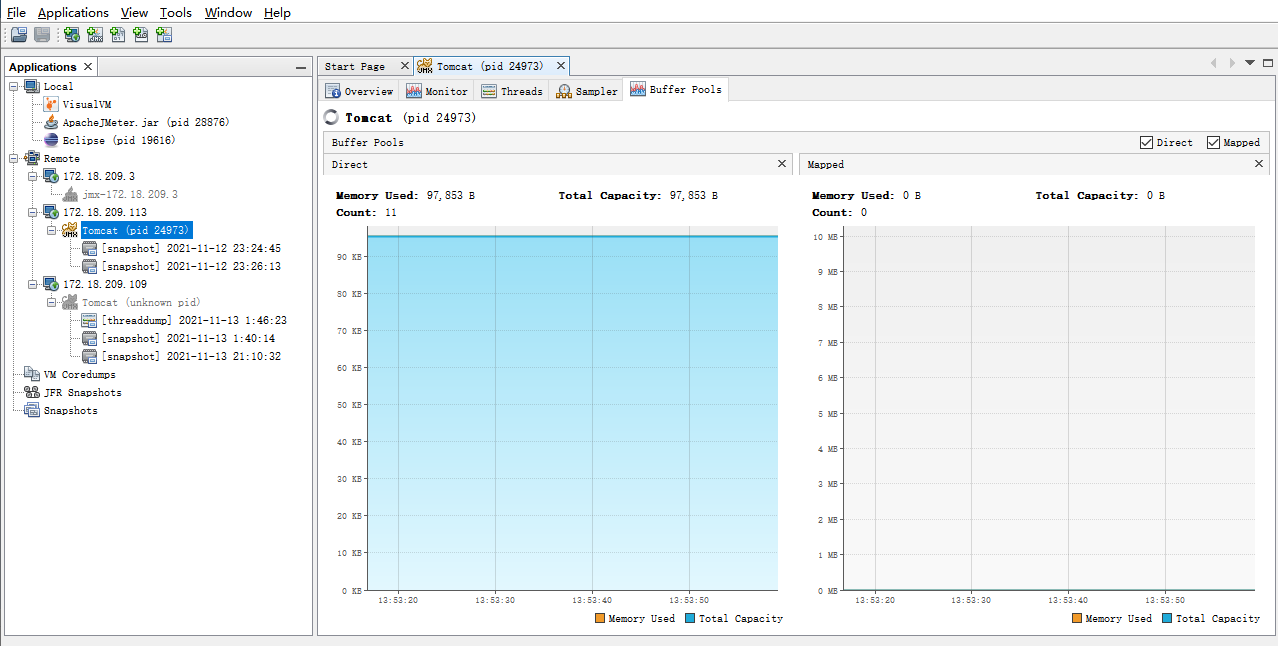The height and width of the screenshot is (646, 1278).
Task: Click the Load Snapshot toolbar icon
Action: coord(19,35)
